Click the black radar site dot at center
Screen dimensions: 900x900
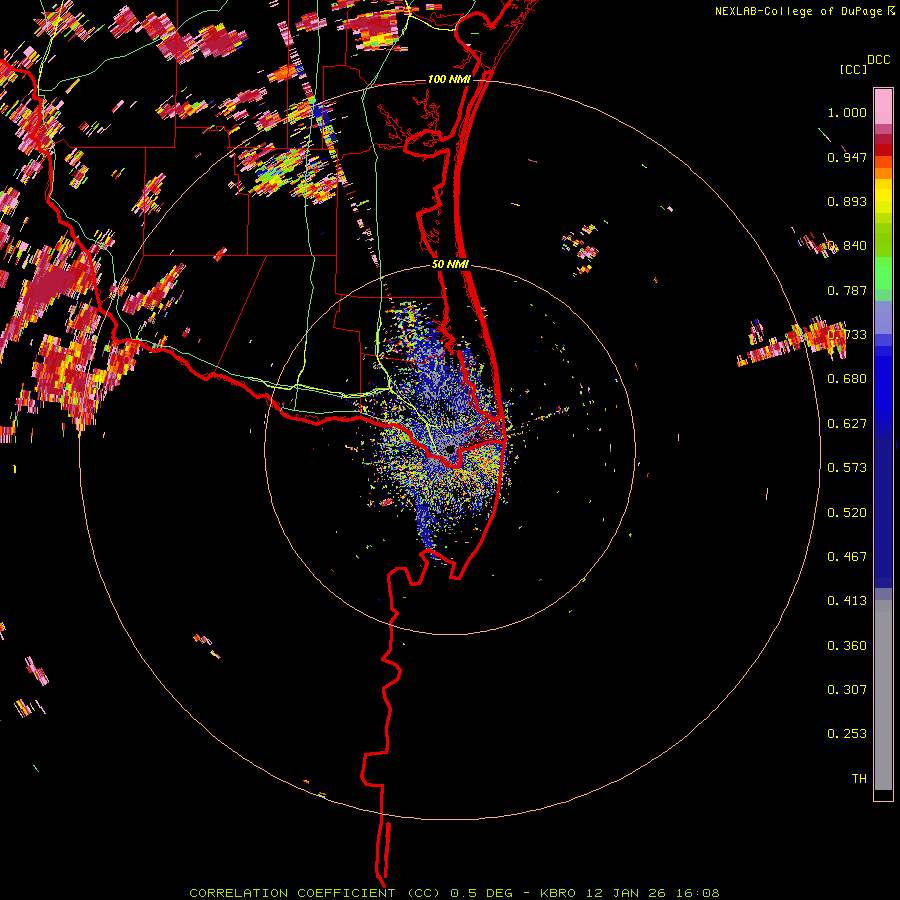pos(450,449)
